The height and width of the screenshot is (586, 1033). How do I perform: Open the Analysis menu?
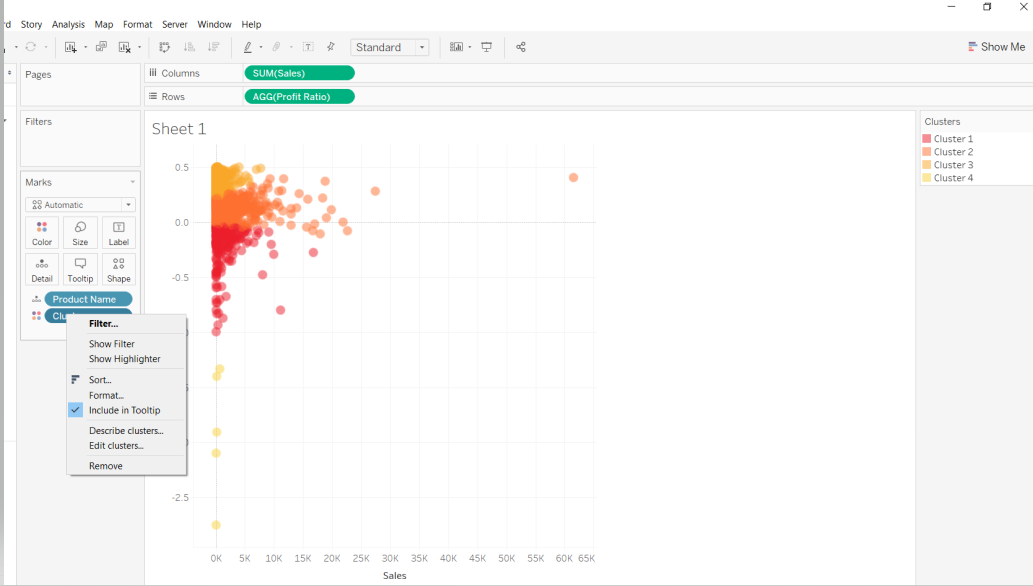[68, 24]
